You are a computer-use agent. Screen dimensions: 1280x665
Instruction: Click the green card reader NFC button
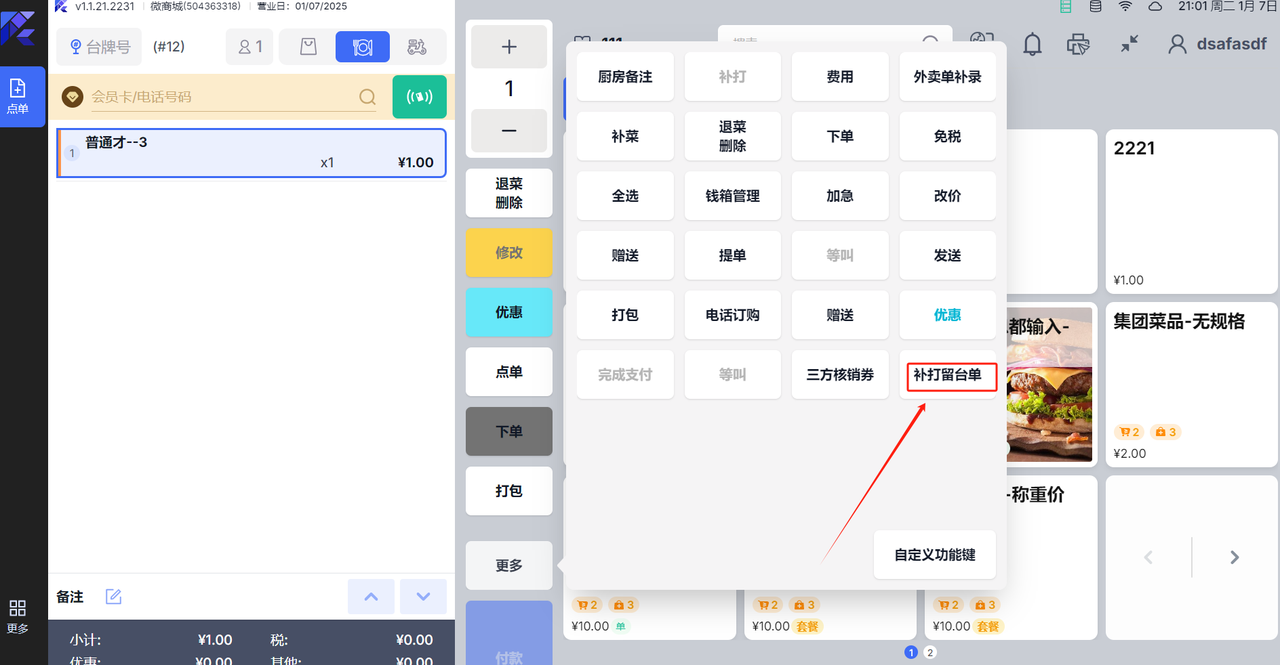tap(419, 97)
